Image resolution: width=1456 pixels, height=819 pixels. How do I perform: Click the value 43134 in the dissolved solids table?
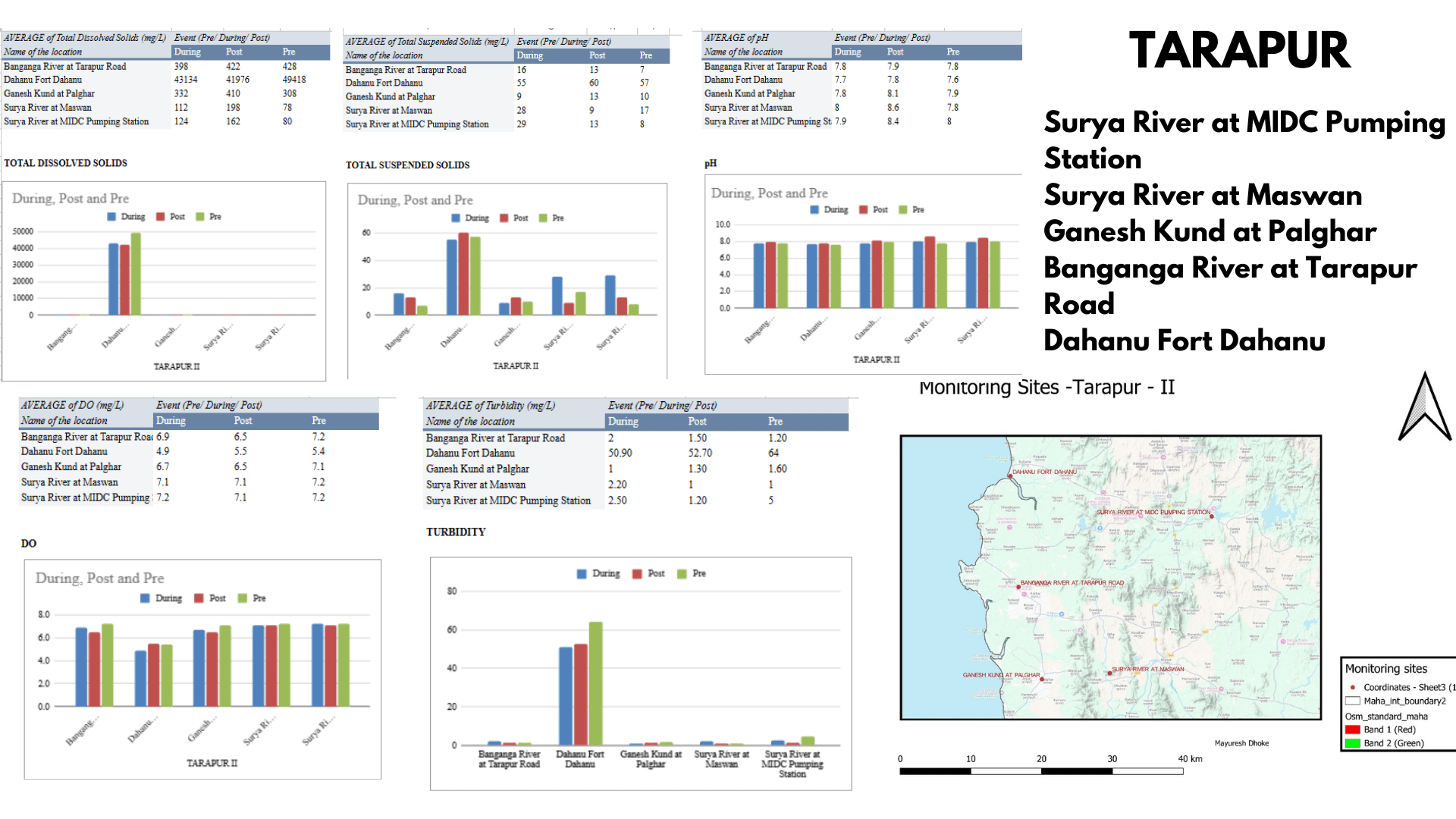coord(186,80)
